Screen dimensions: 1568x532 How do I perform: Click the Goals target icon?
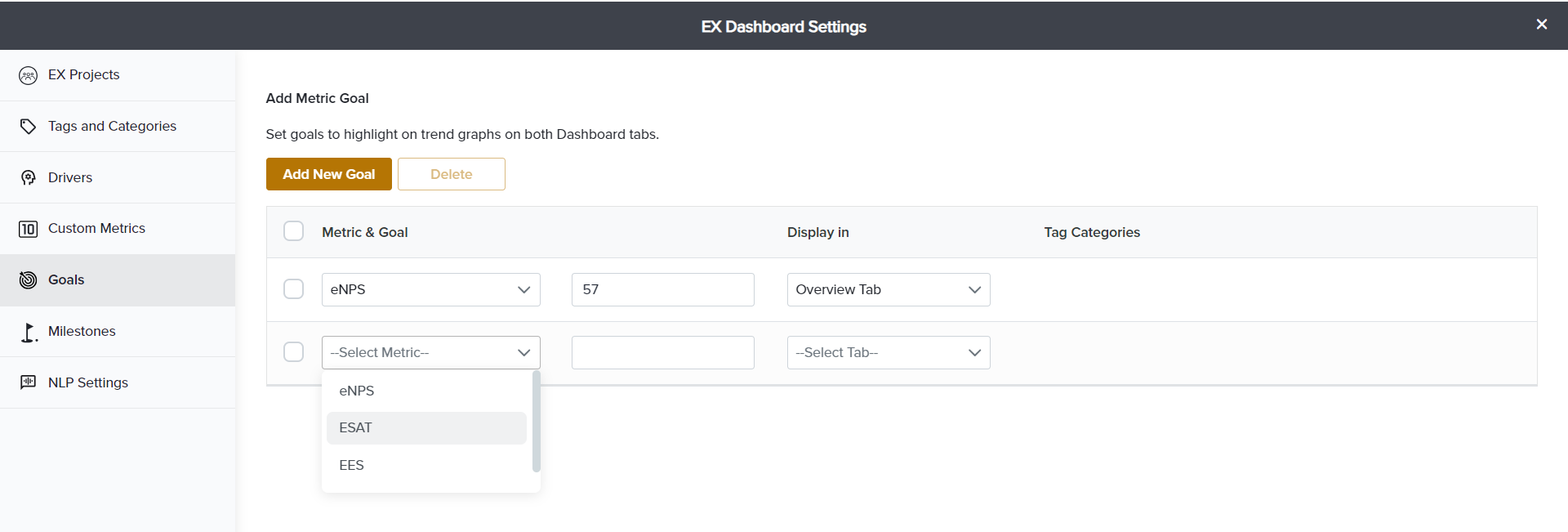(x=28, y=280)
